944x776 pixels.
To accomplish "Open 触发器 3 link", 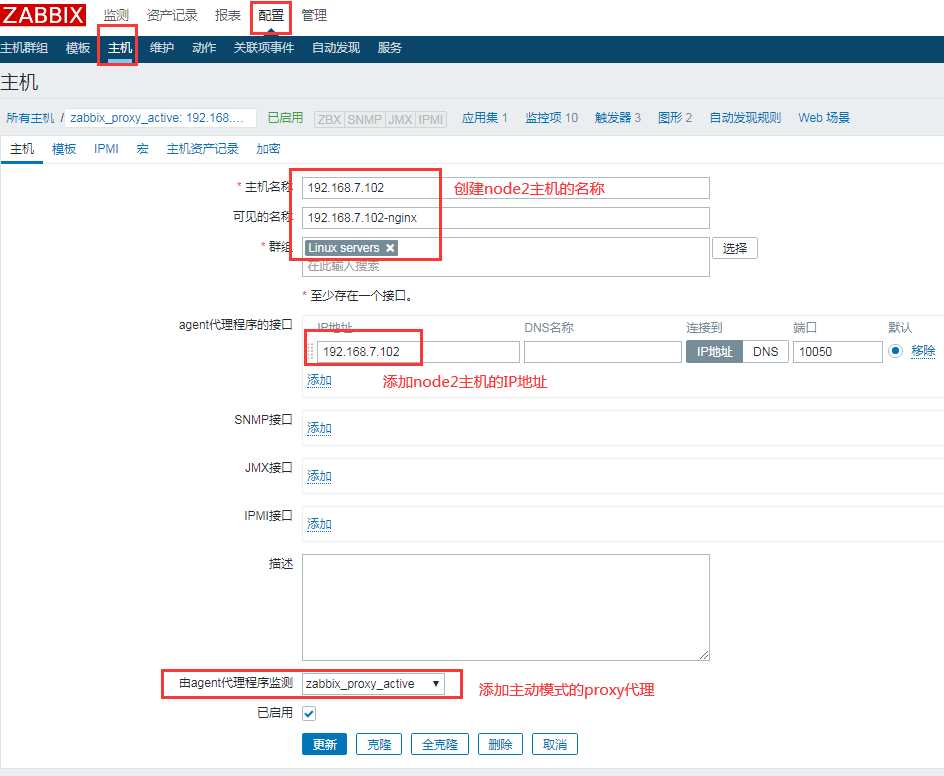I will (x=618, y=118).
